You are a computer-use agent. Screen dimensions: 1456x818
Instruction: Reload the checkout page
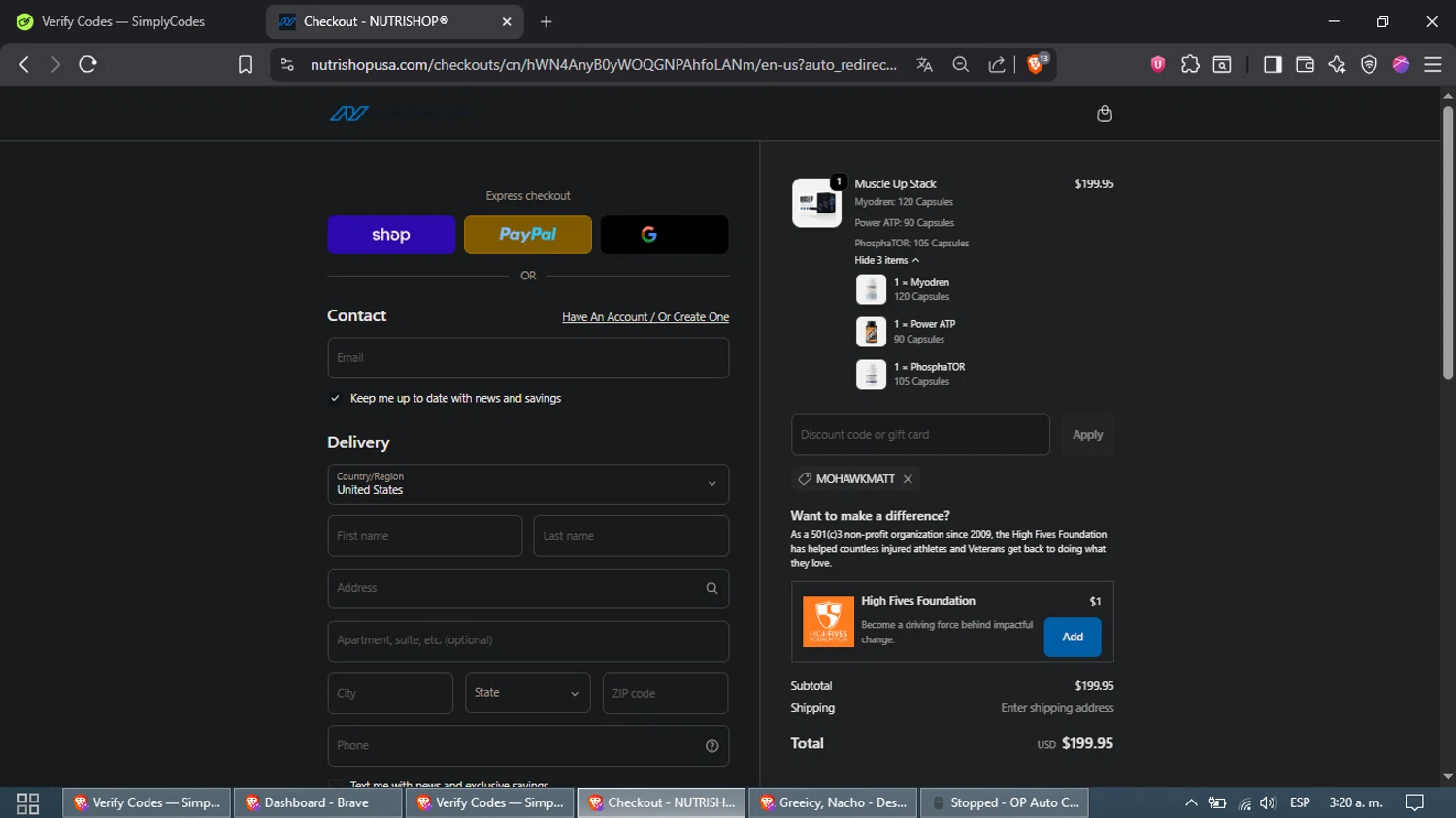87,64
